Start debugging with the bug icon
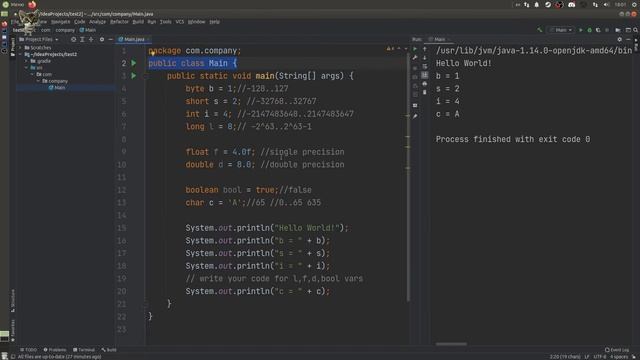This screenshot has height=360, width=640. point(589,30)
